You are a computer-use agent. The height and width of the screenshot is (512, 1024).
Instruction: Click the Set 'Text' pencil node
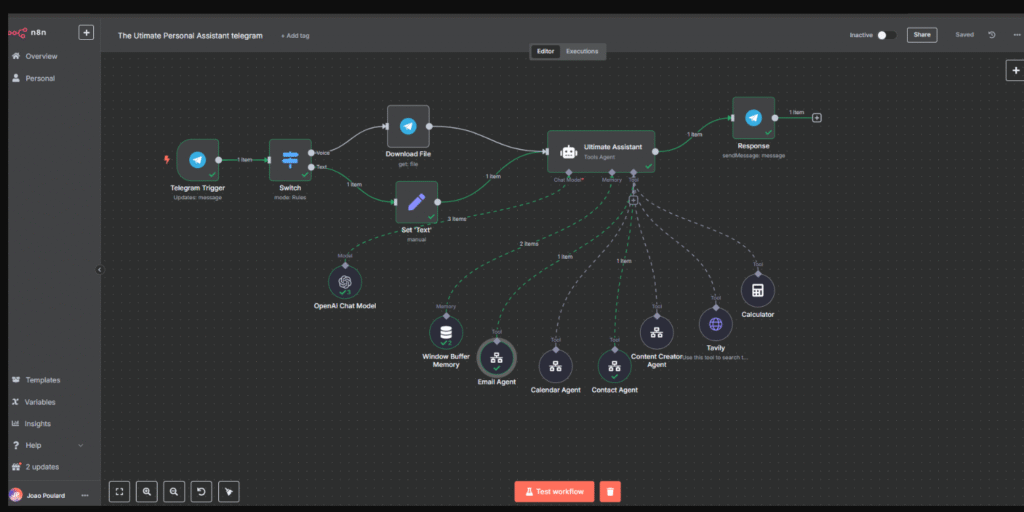[x=417, y=202]
